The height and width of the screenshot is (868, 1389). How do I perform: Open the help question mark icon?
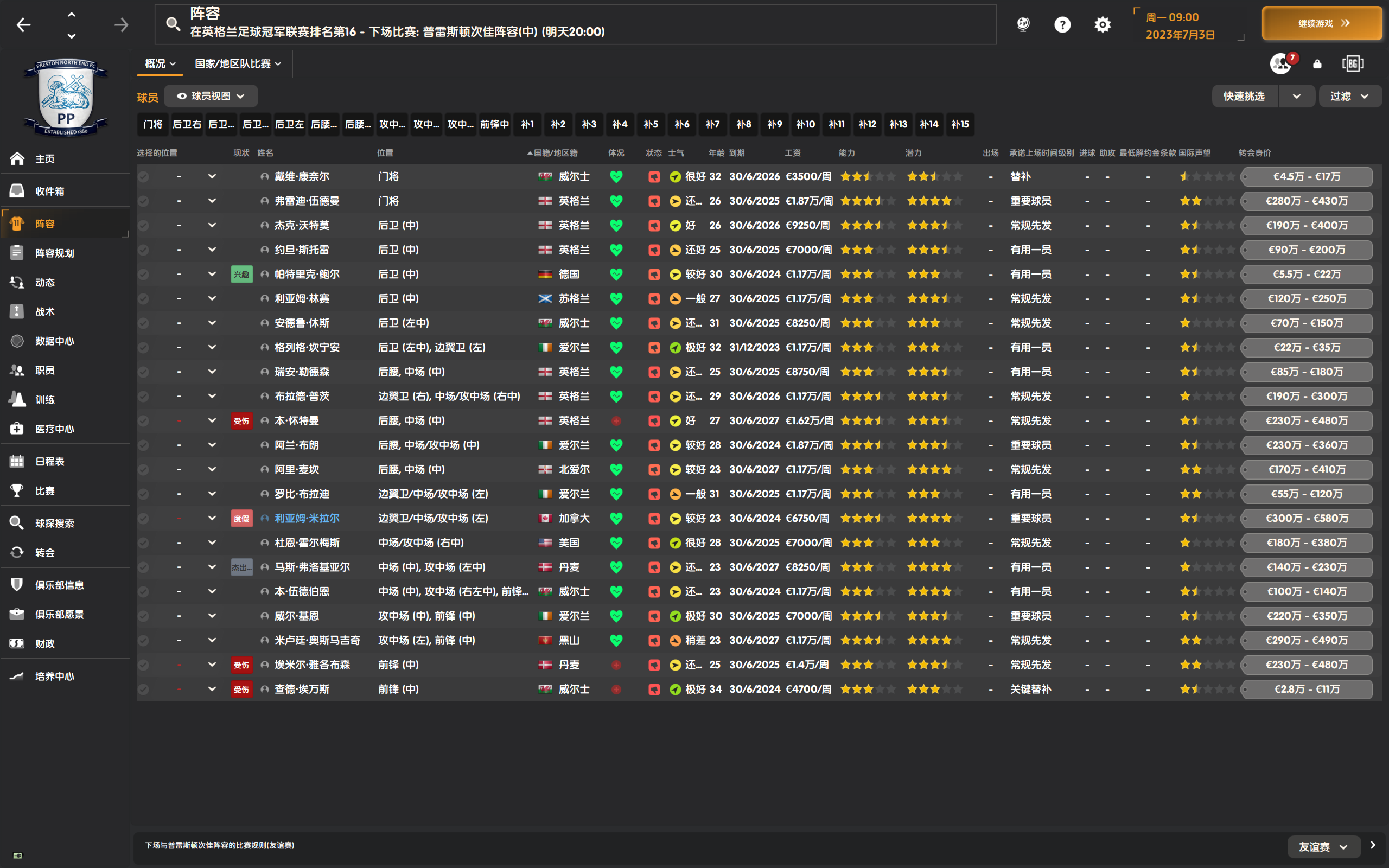1062,25
